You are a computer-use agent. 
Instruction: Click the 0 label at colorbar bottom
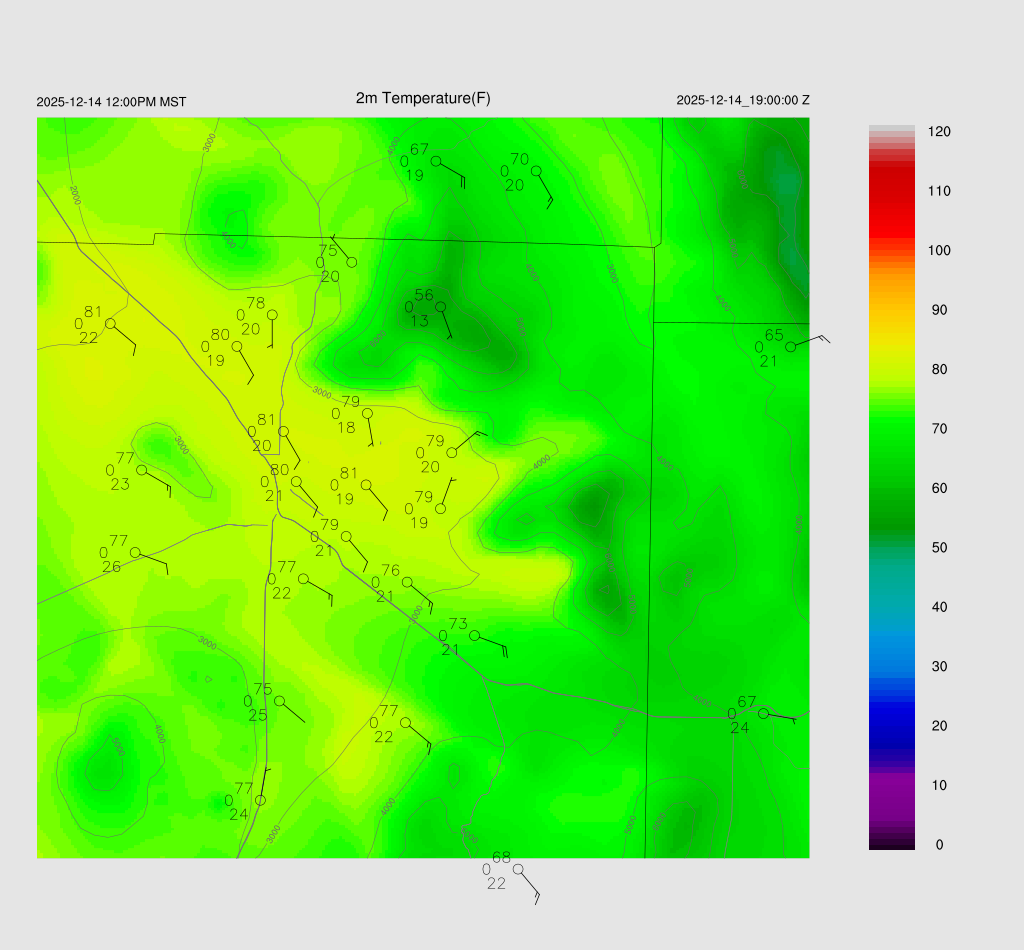point(938,845)
